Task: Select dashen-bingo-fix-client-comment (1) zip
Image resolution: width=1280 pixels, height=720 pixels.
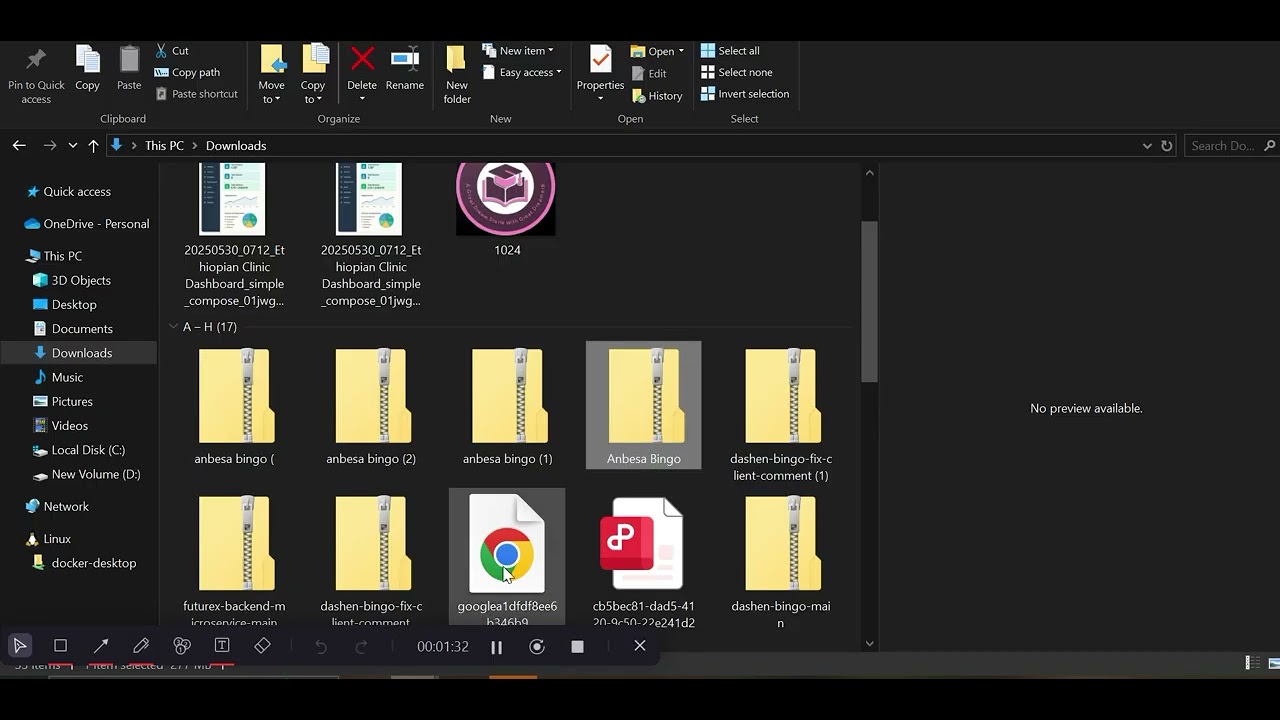Action: click(x=781, y=413)
